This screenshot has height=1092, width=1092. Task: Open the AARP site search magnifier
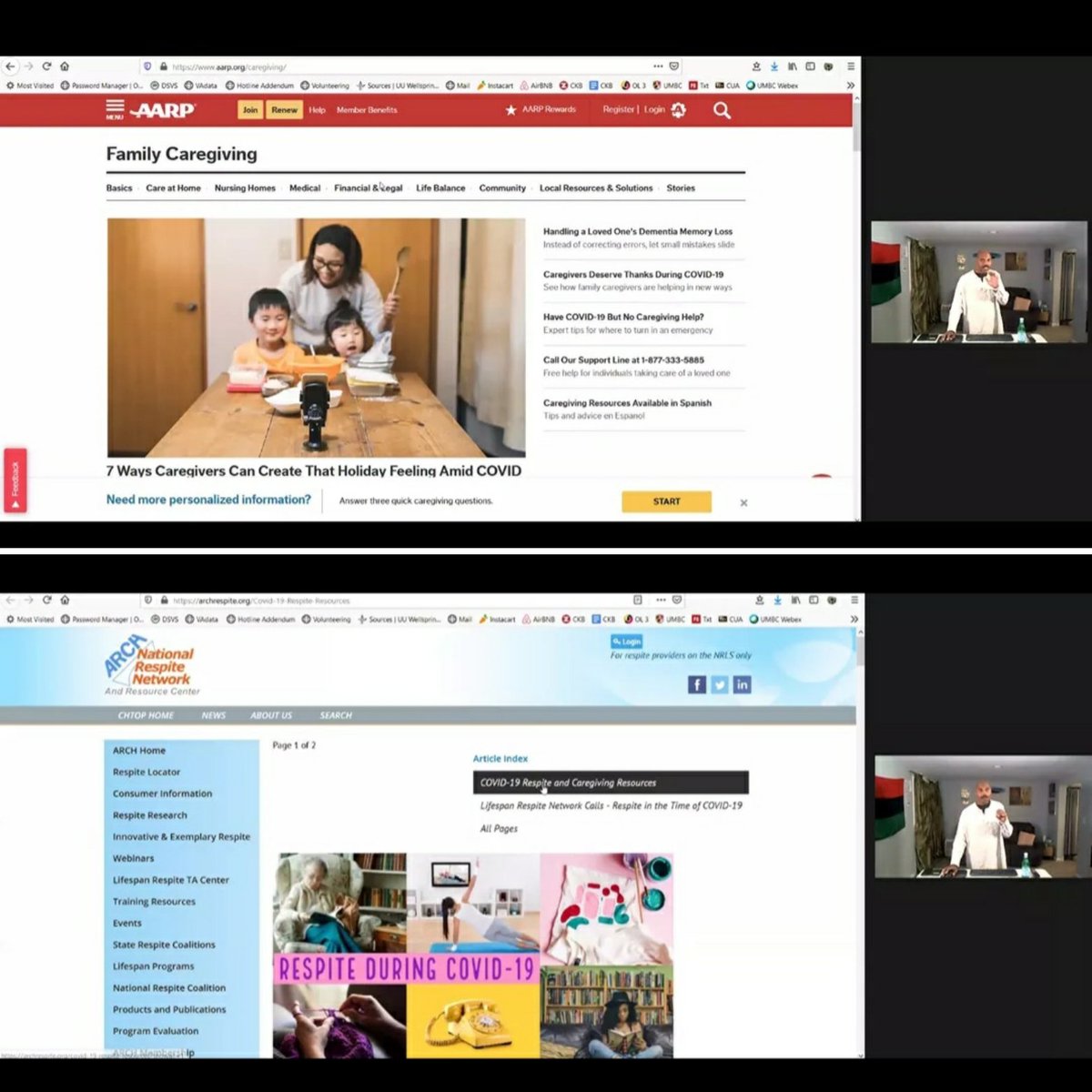pos(722,110)
